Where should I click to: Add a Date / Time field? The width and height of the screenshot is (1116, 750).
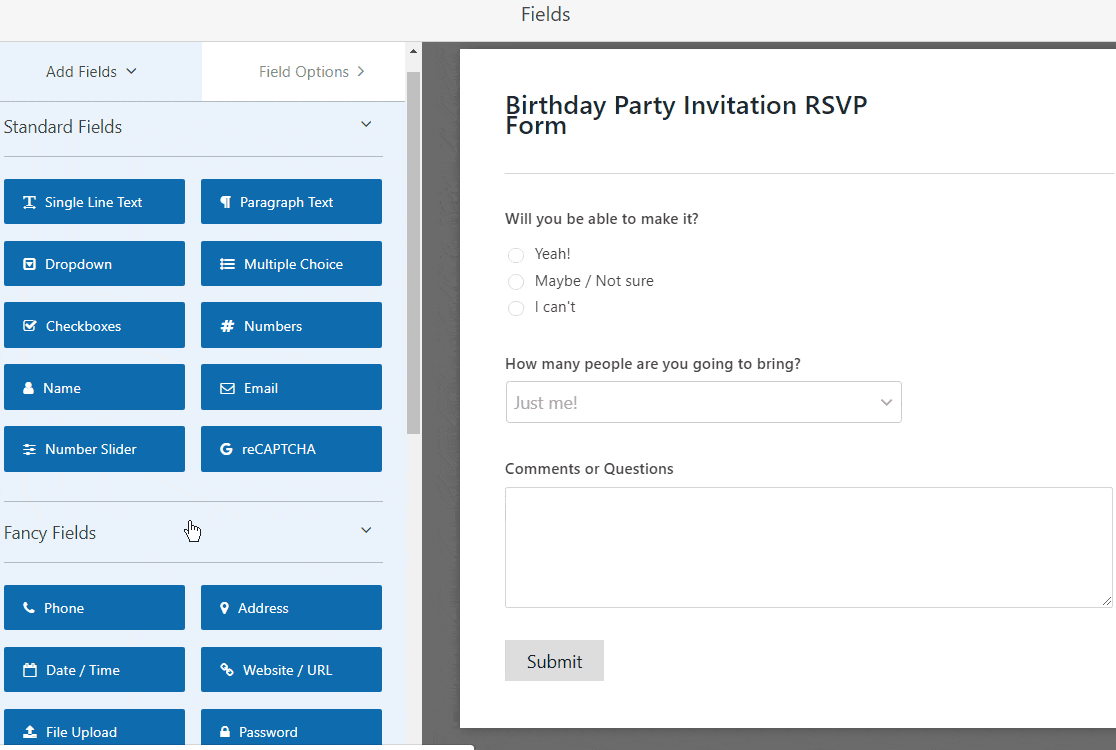94,670
